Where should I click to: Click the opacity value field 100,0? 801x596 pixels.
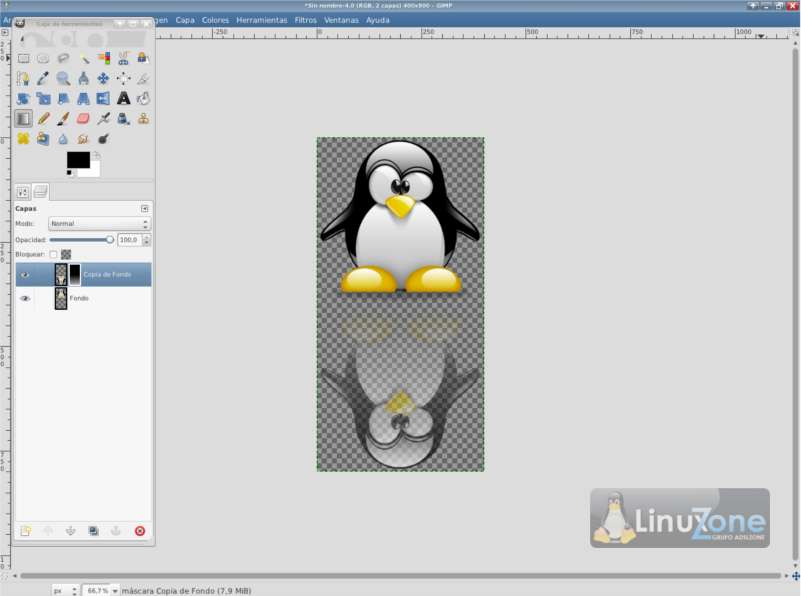coord(129,240)
